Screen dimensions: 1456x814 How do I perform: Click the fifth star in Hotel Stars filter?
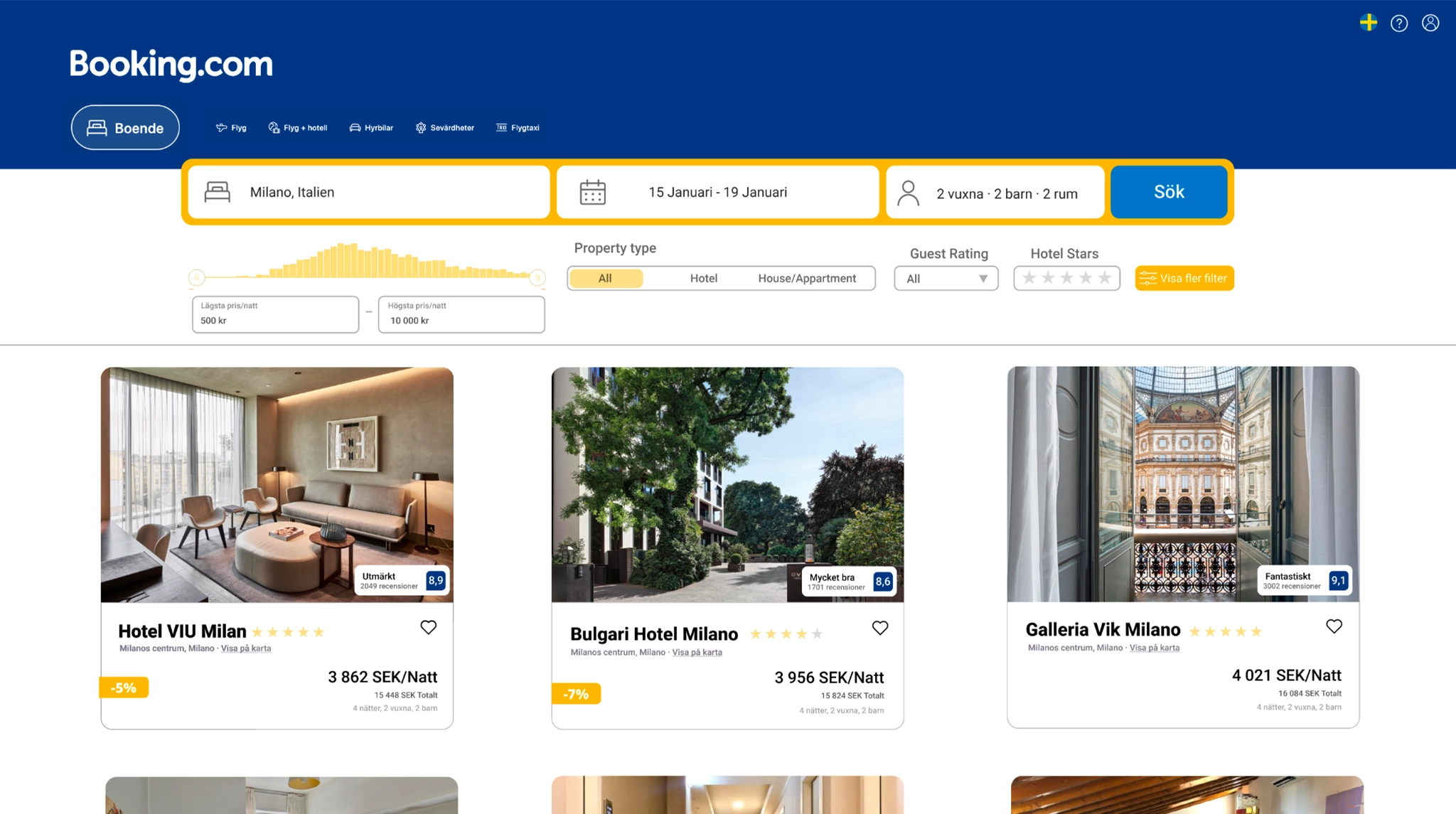tap(1104, 278)
